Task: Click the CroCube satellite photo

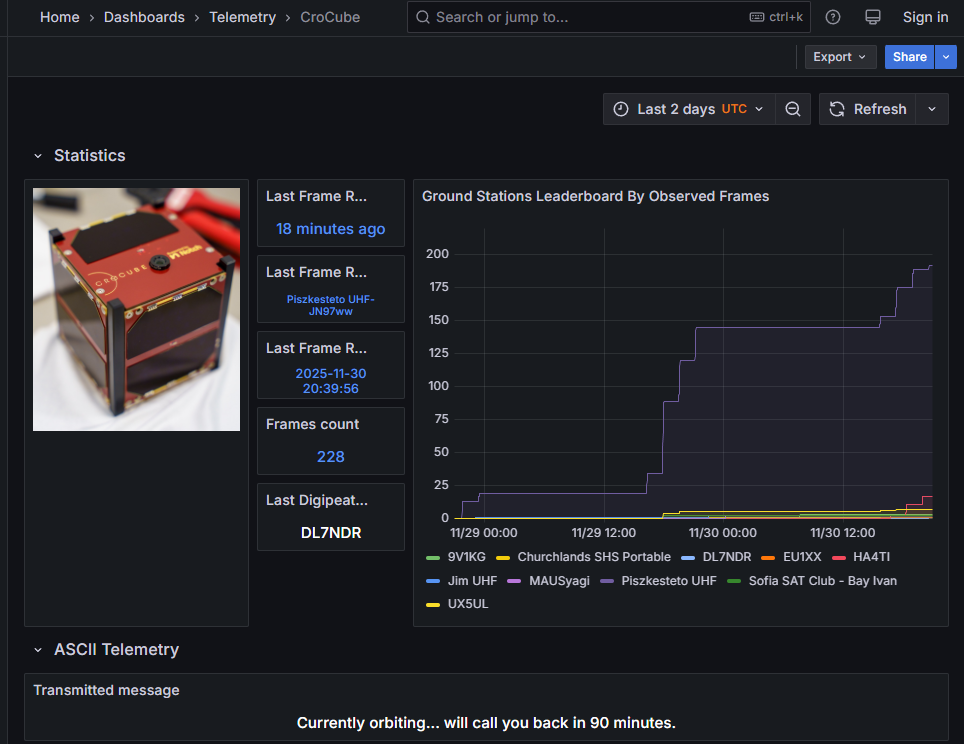Action: (x=136, y=309)
